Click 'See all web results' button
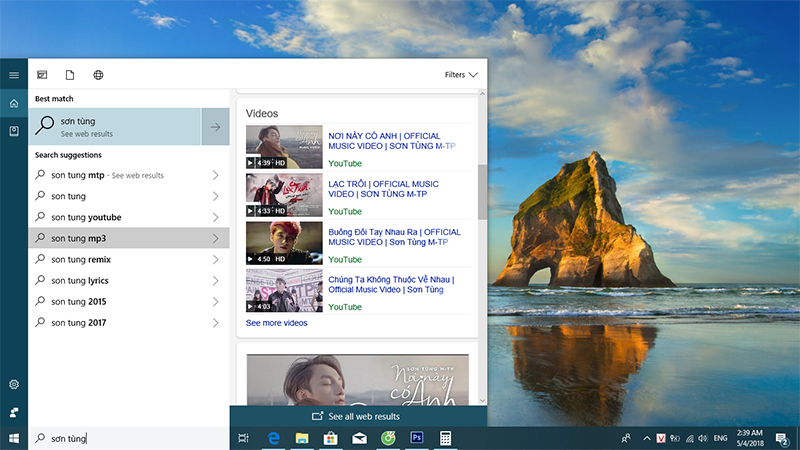The image size is (800, 450). pyautogui.click(x=358, y=416)
